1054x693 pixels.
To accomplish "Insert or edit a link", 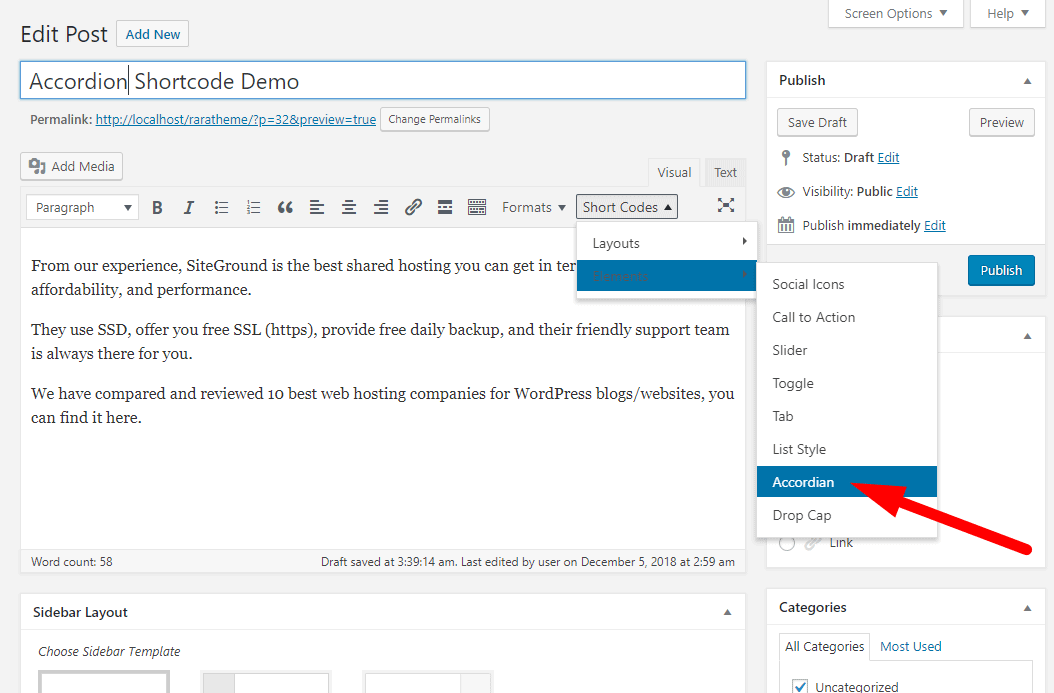I will [413, 208].
